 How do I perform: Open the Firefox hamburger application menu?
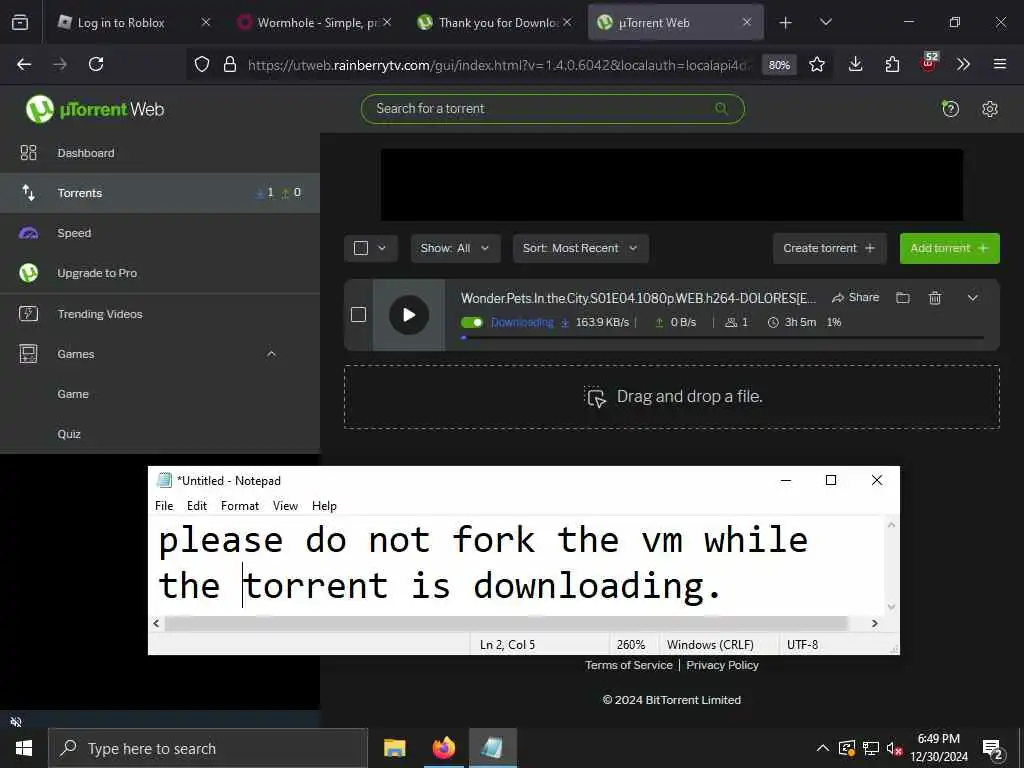coord(999,64)
